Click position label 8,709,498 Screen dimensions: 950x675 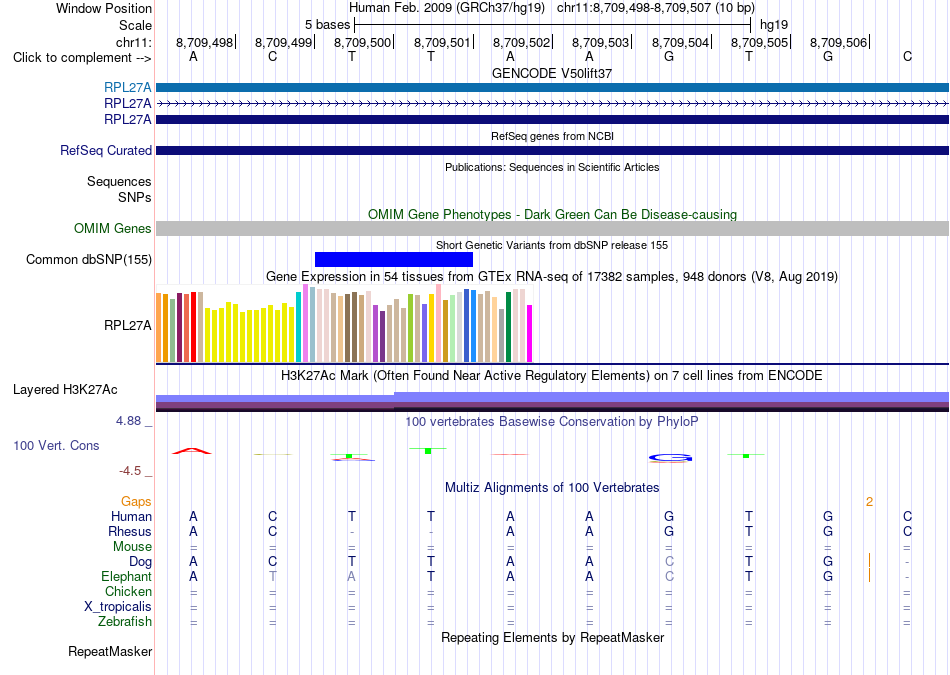click(204, 42)
